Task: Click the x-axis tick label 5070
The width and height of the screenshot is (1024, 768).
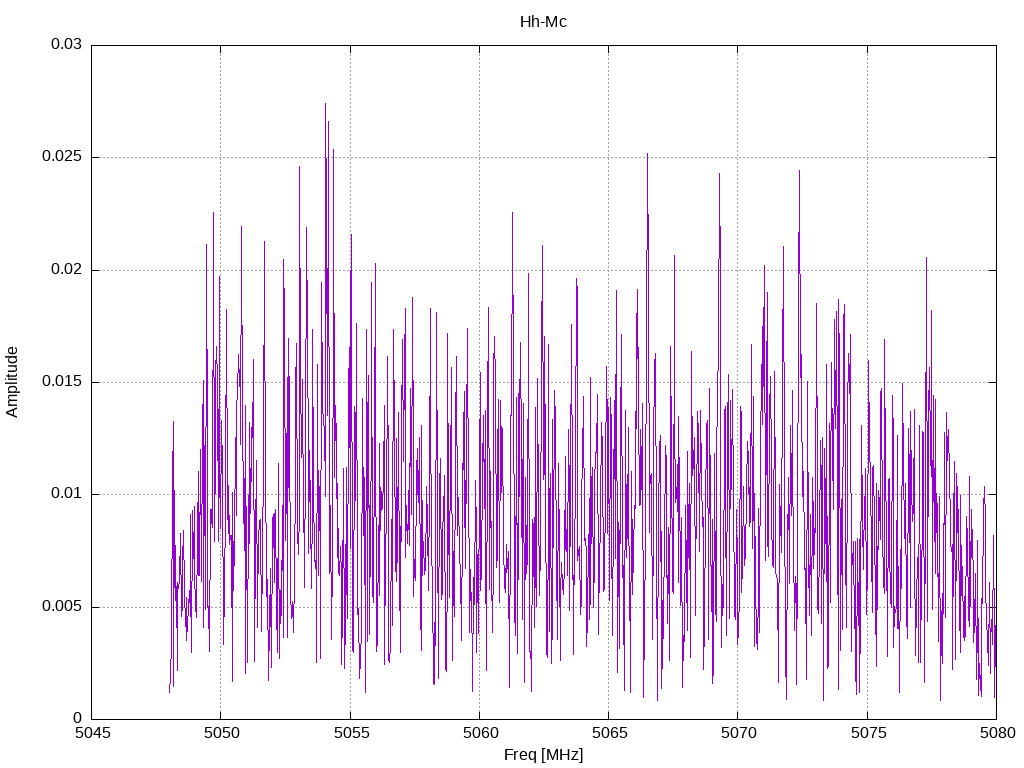Action: click(739, 733)
